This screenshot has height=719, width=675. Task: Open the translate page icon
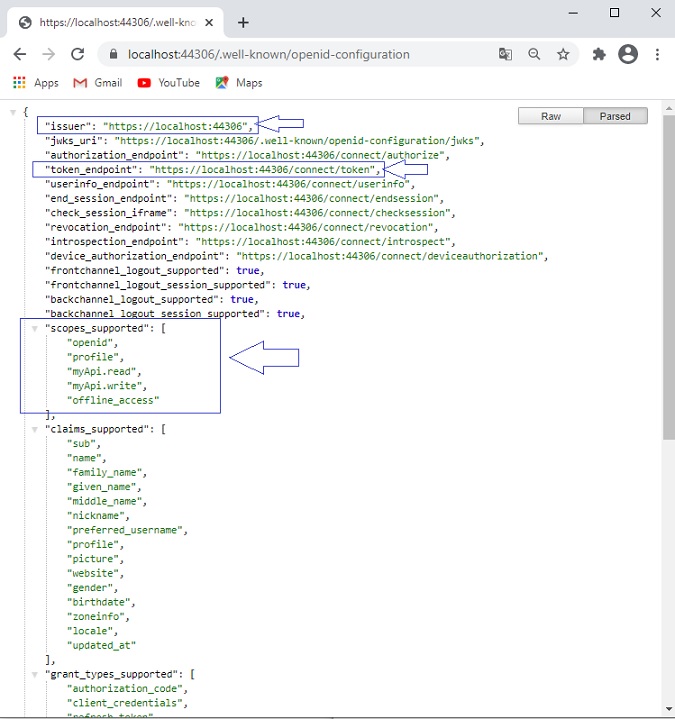pos(505,54)
